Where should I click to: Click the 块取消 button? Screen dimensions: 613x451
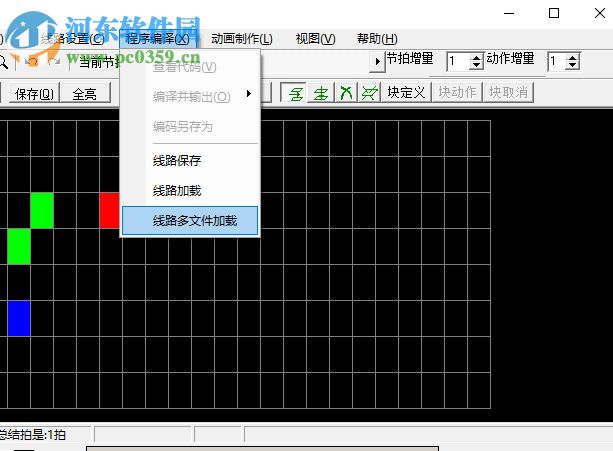click(x=509, y=93)
